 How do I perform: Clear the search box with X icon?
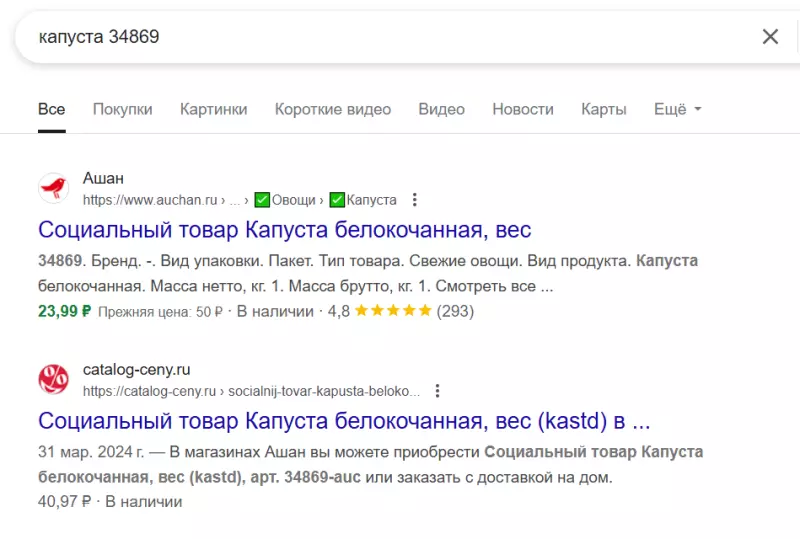pyautogui.click(x=770, y=37)
